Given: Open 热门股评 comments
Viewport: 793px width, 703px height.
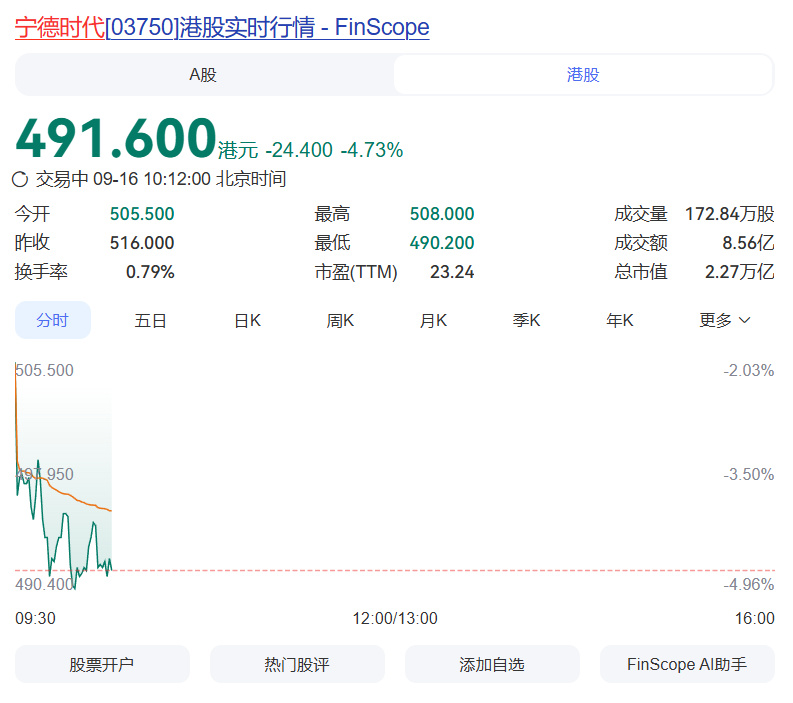Looking at the screenshot, I should point(297,664).
